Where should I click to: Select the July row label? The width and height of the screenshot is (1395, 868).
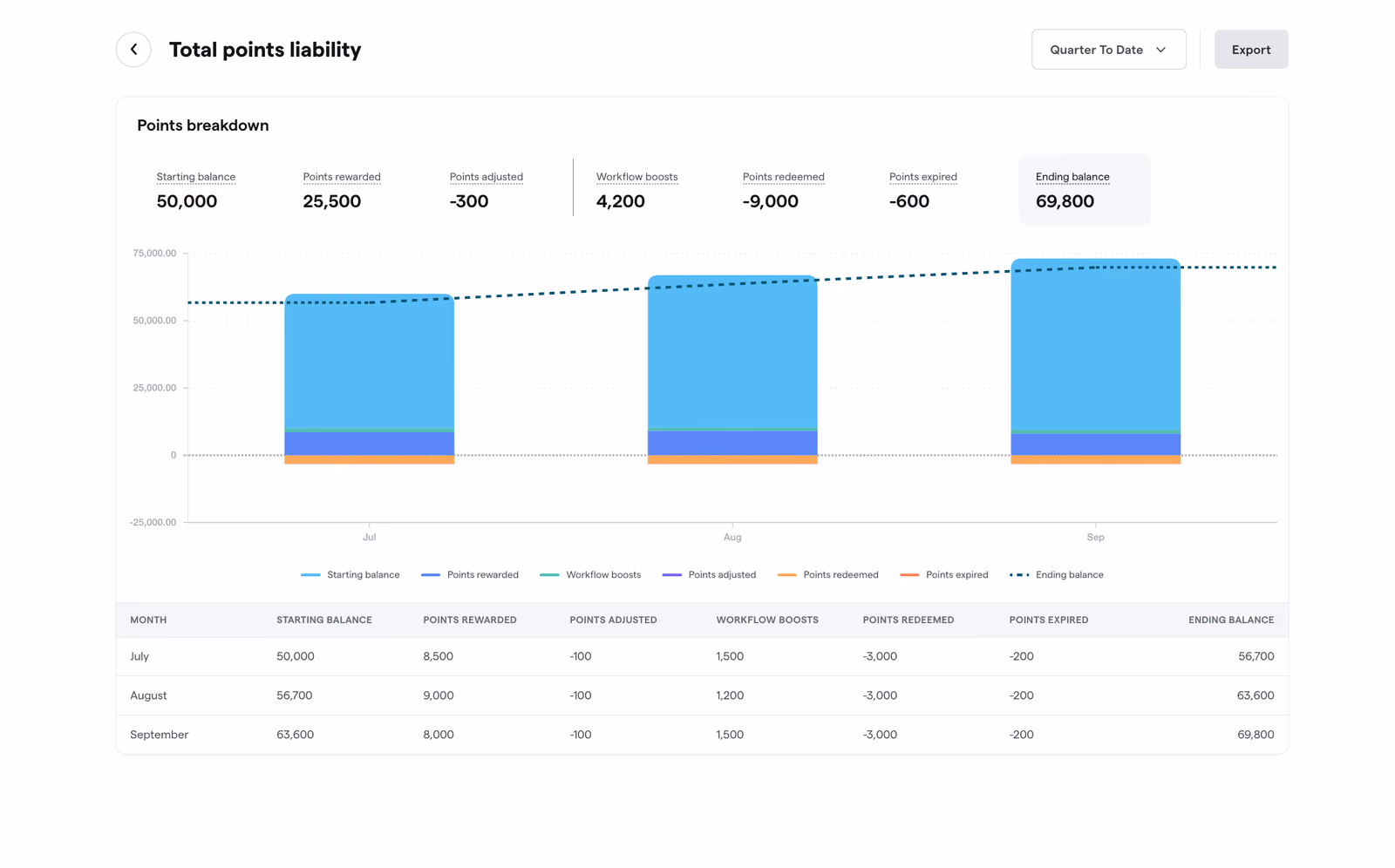139,656
